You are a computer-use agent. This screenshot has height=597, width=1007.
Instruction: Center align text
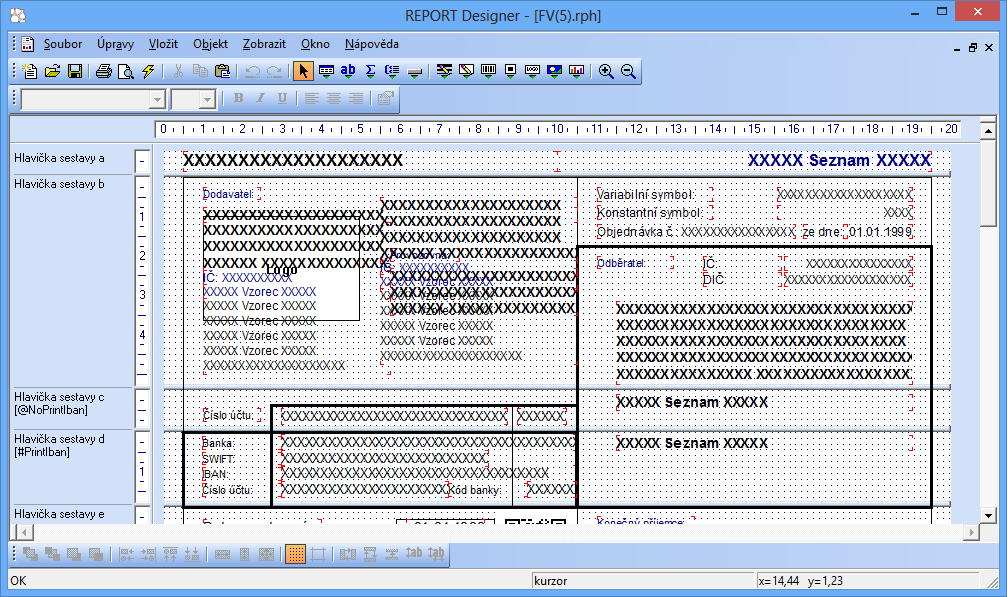click(333, 98)
